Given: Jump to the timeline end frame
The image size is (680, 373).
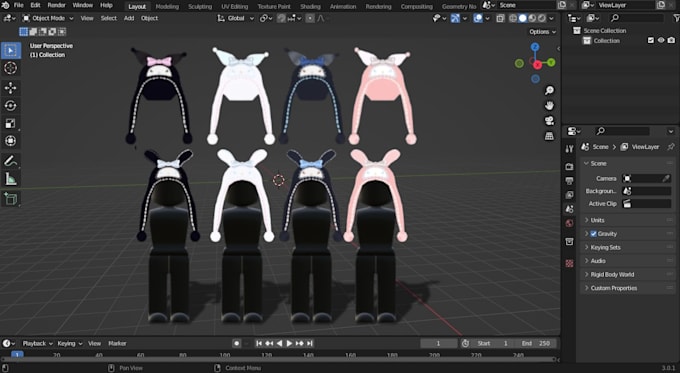Looking at the screenshot, I should (310, 344).
